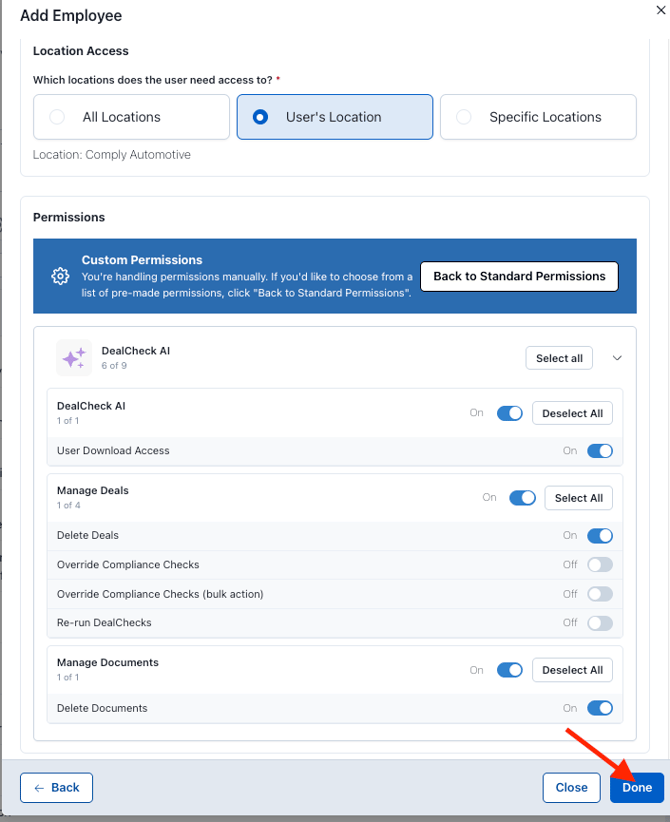The height and width of the screenshot is (822, 670).
Task: Click the Custom Permissions gear icon
Action: pyautogui.click(x=60, y=276)
